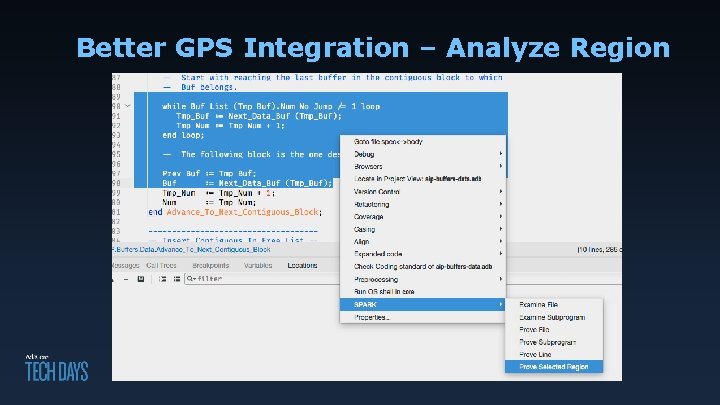Open the Refactoring submenu
The width and height of the screenshot is (720, 405).
click(x=423, y=204)
